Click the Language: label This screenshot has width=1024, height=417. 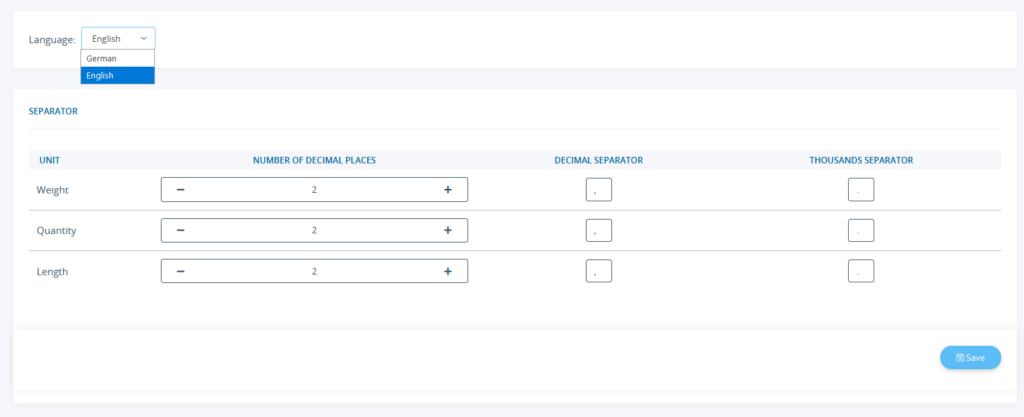pyautogui.click(x=52, y=39)
